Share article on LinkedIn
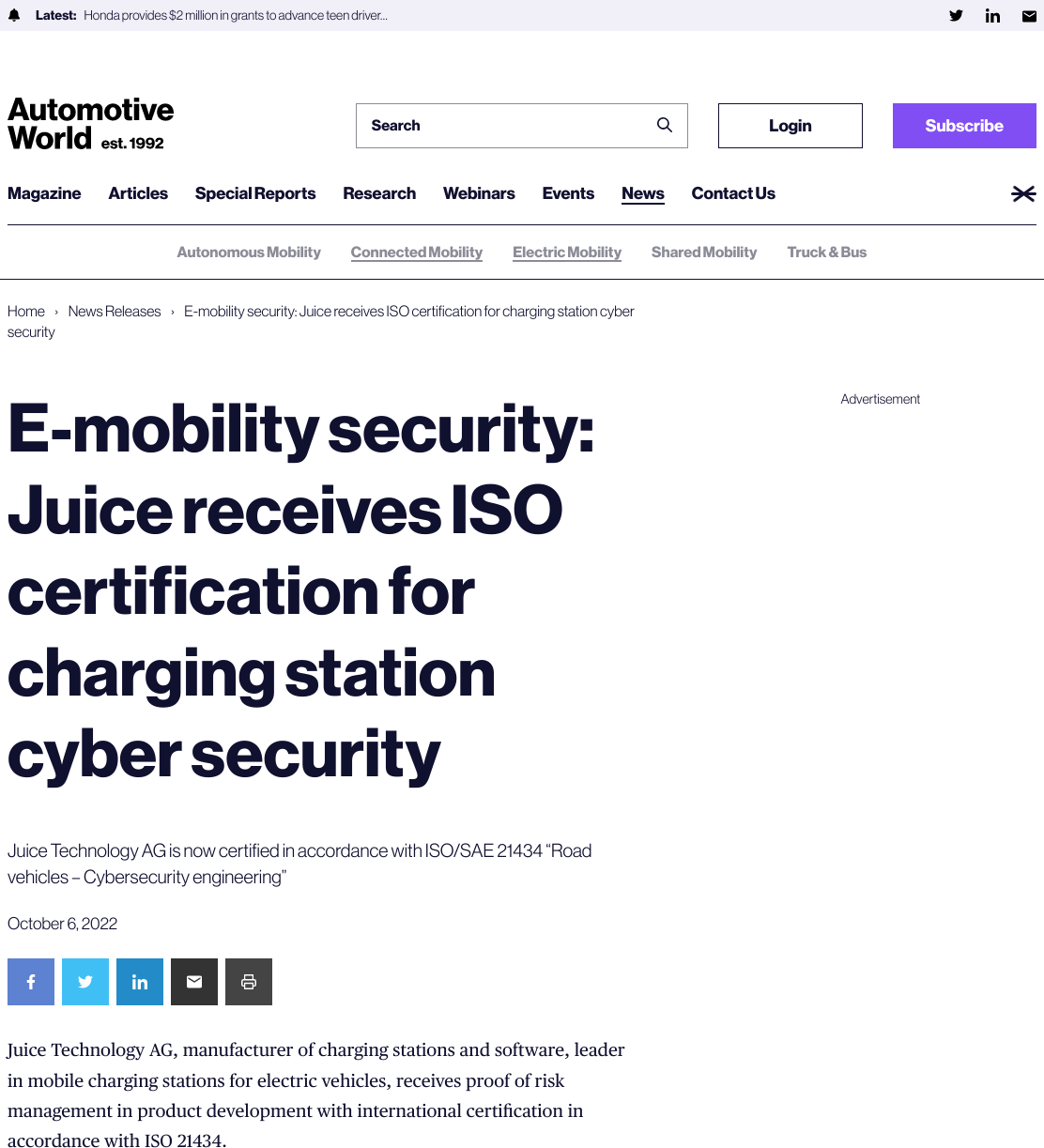Viewport: 1044px width, 1148px height. [x=140, y=982]
